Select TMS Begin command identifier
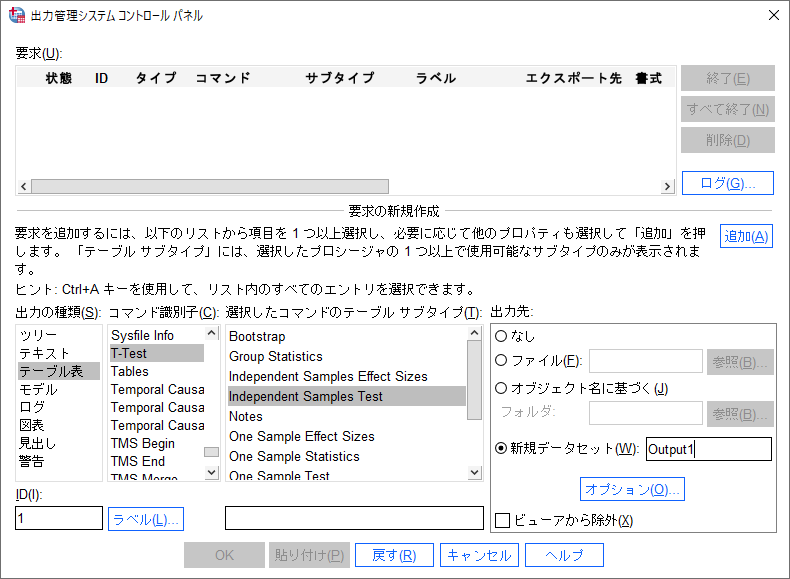The height and width of the screenshot is (579, 790). click(x=157, y=443)
